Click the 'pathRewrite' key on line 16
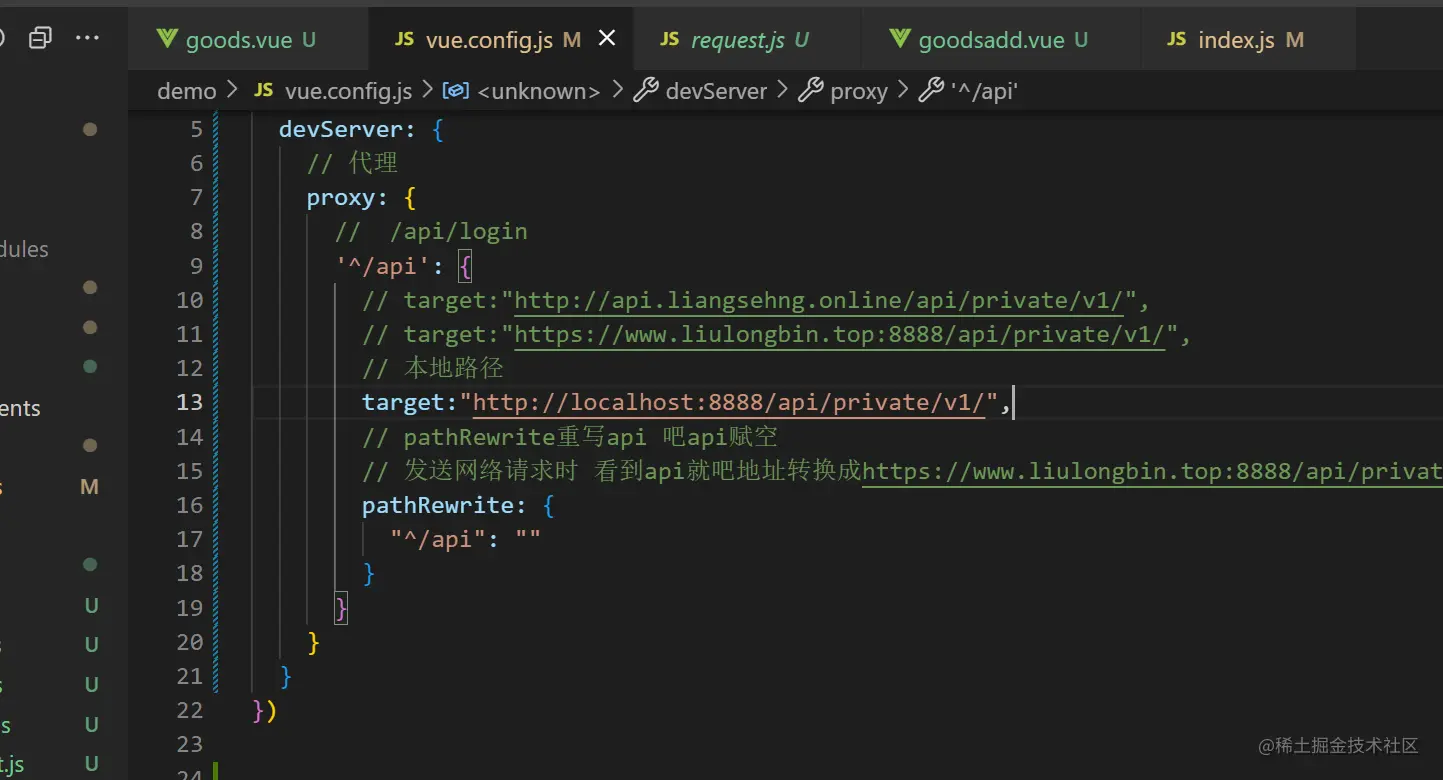 438,505
